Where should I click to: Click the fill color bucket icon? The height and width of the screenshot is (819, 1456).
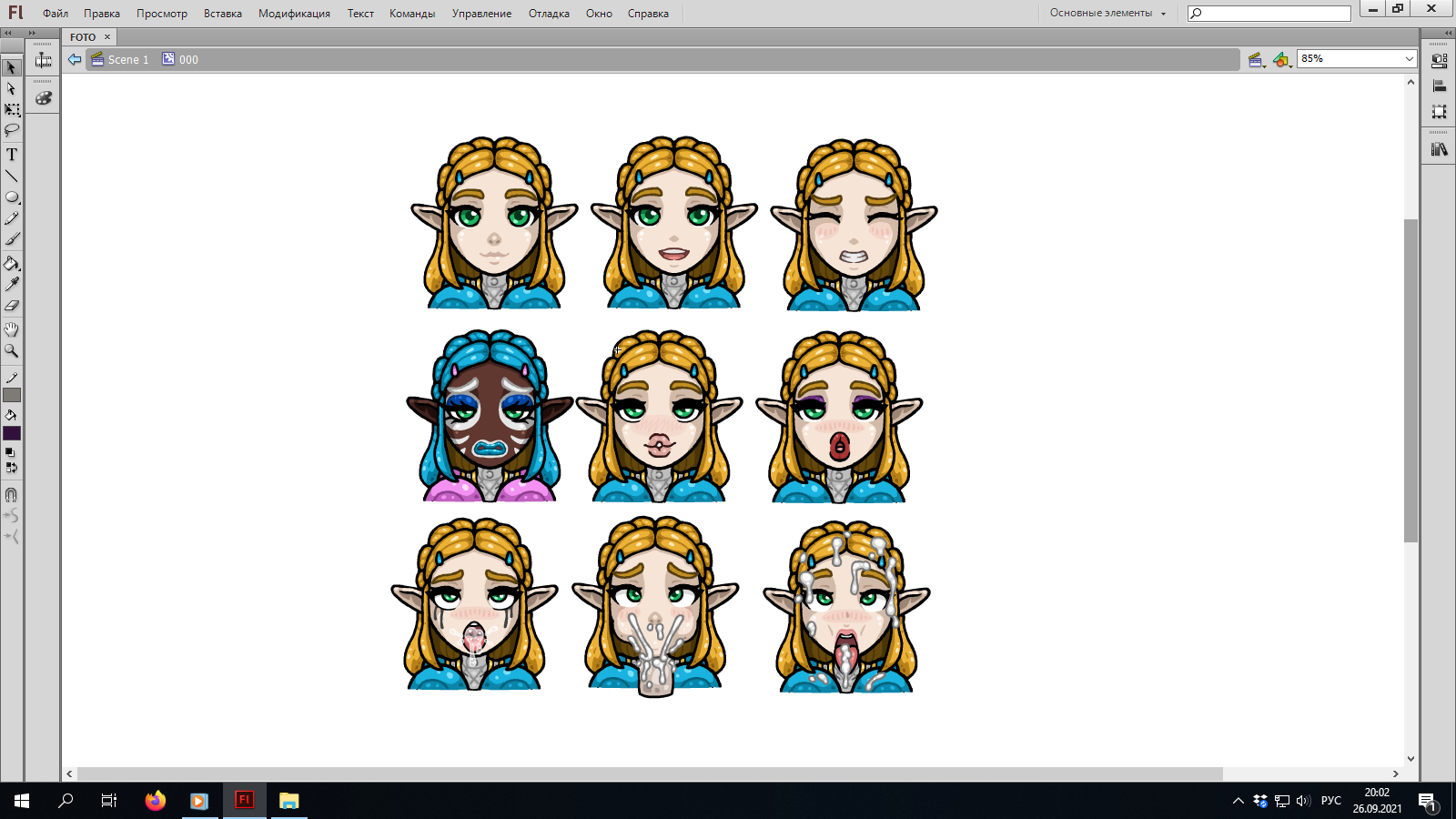click(x=12, y=415)
